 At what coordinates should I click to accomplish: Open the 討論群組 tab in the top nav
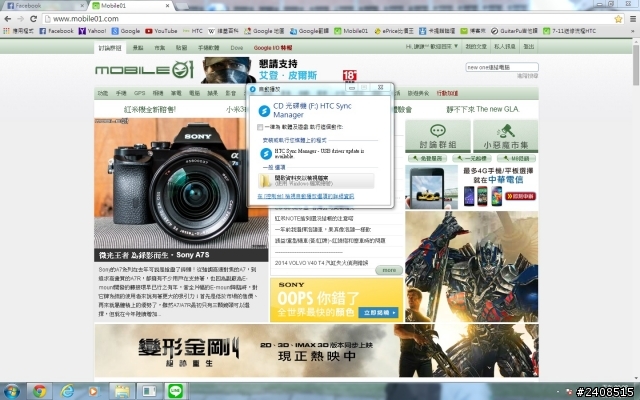pyautogui.click(x=110, y=48)
